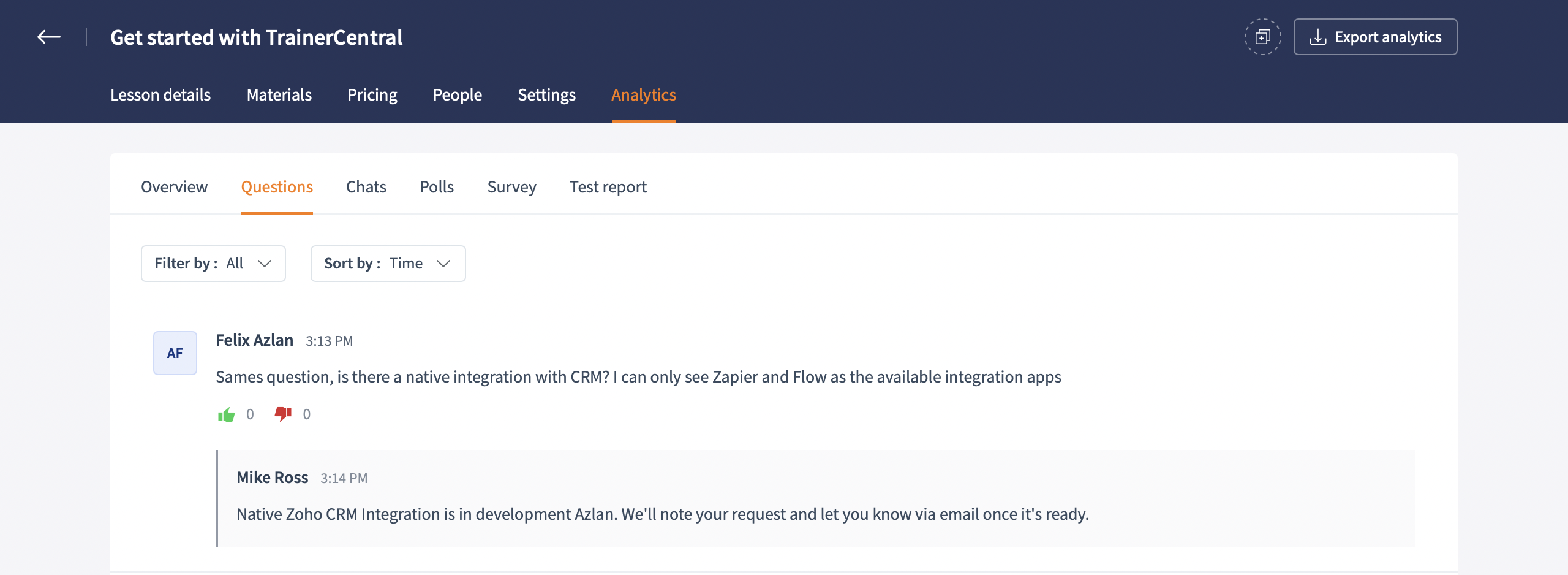Image resolution: width=1568 pixels, height=575 pixels.
Task: Select the Analytics tab
Action: (644, 95)
